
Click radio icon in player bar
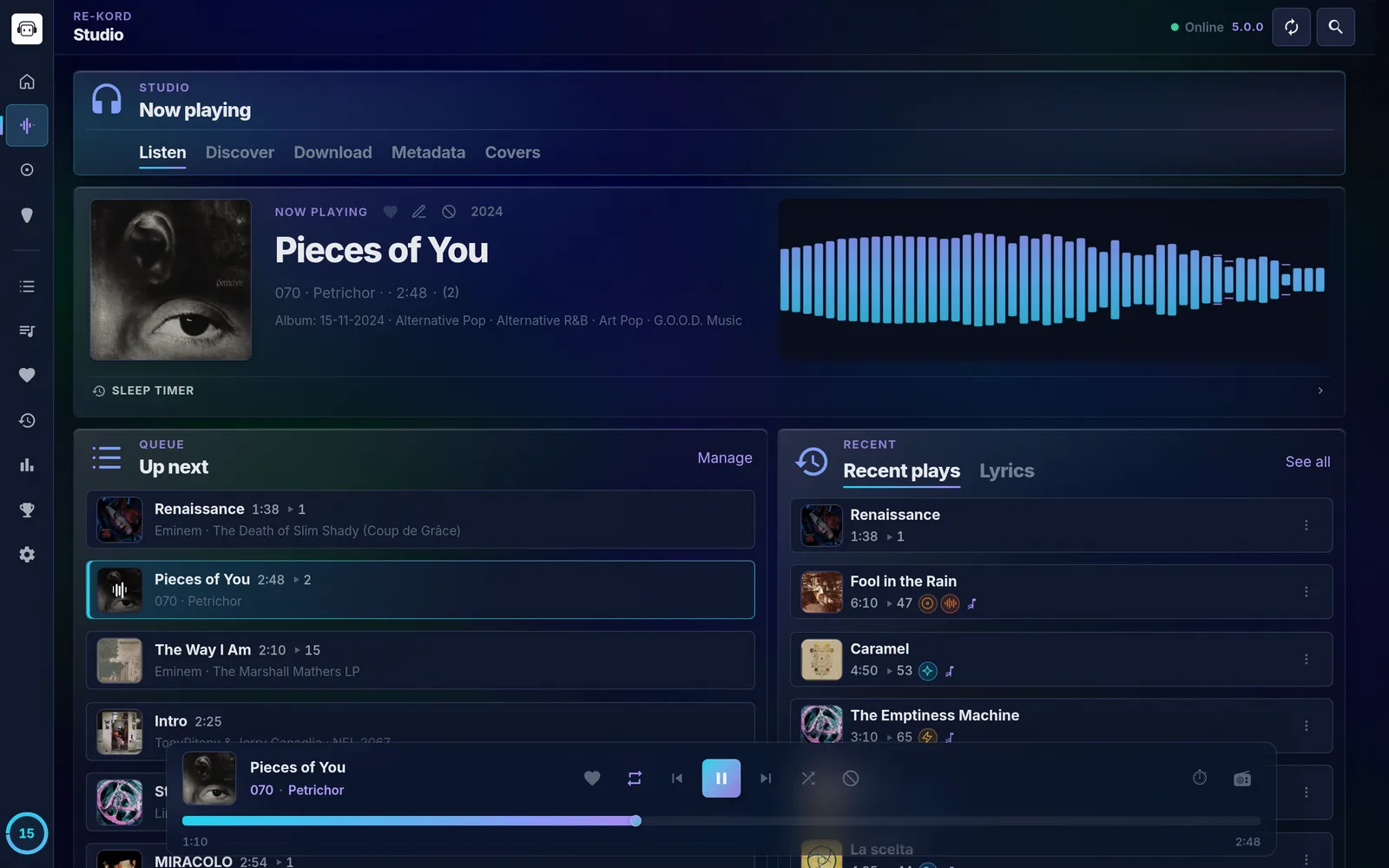1242,779
